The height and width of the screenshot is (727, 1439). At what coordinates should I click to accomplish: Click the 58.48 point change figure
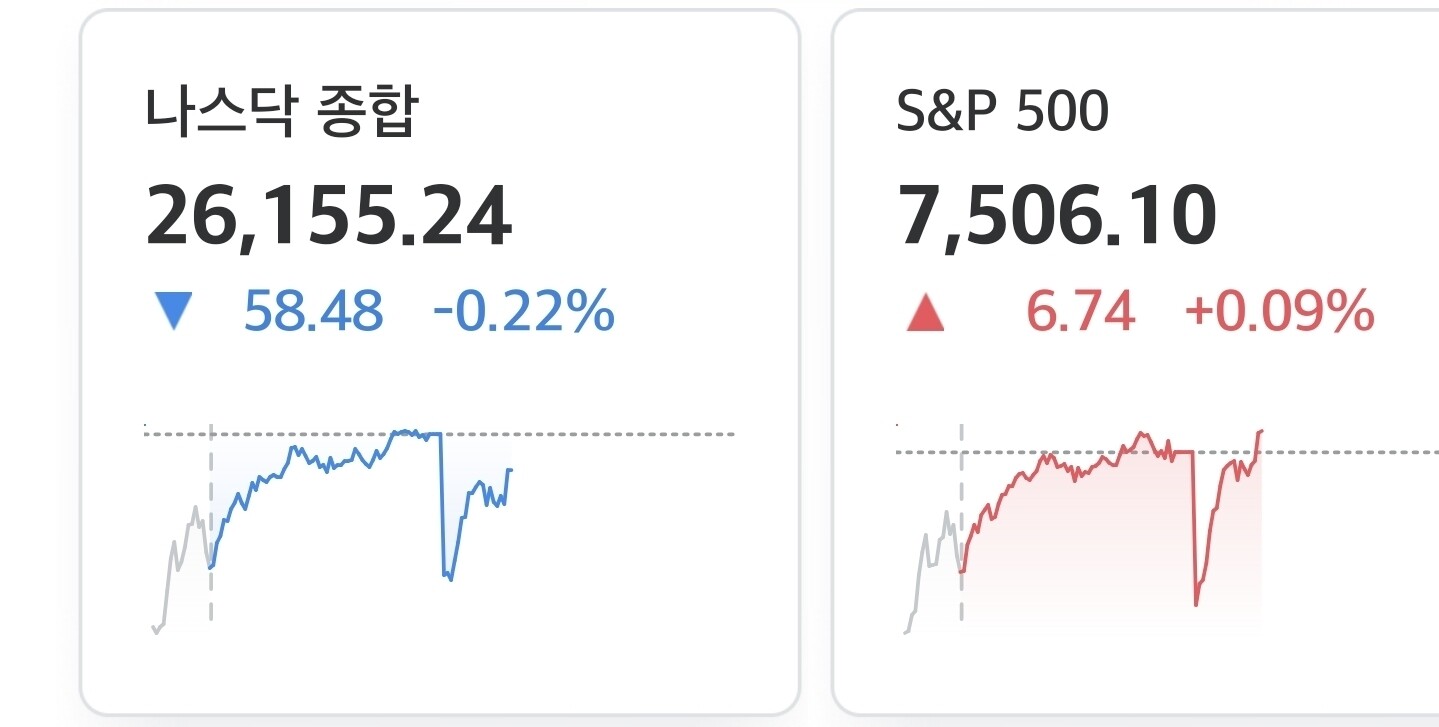click(x=314, y=312)
